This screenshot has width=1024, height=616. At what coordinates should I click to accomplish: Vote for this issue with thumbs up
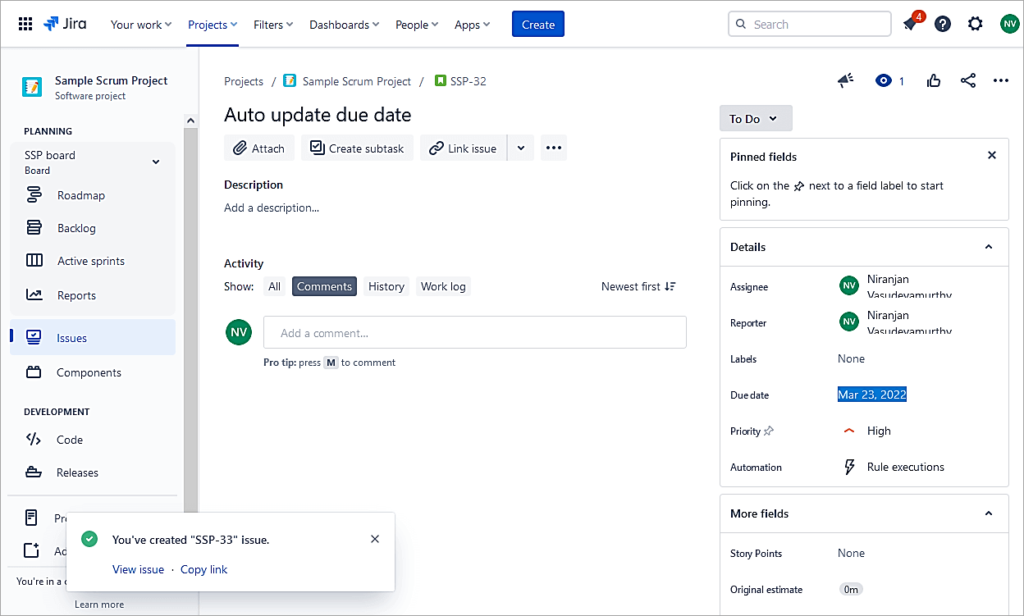(933, 81)
